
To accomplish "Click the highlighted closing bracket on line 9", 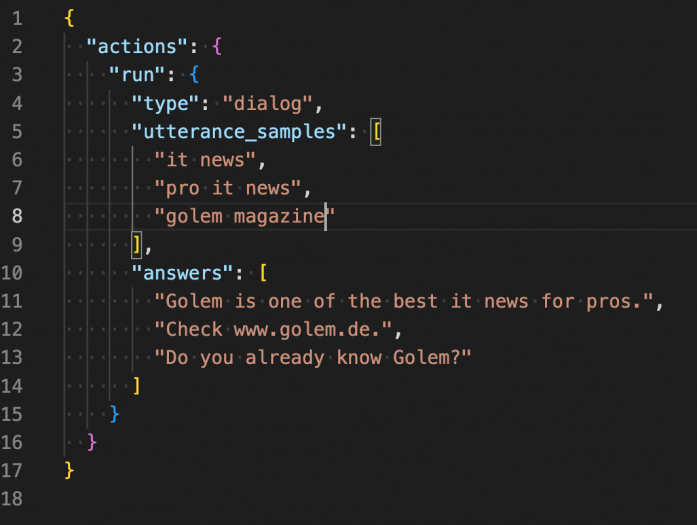I will (x=137, y=245).
